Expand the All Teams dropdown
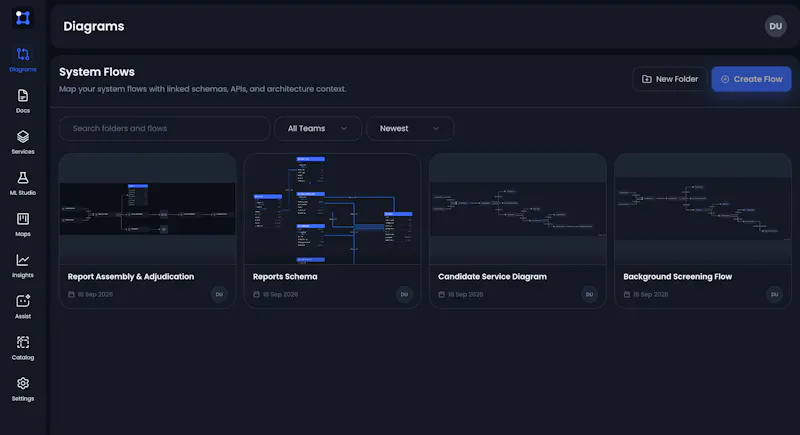800x435 pixels. click(x=318, y=129)
